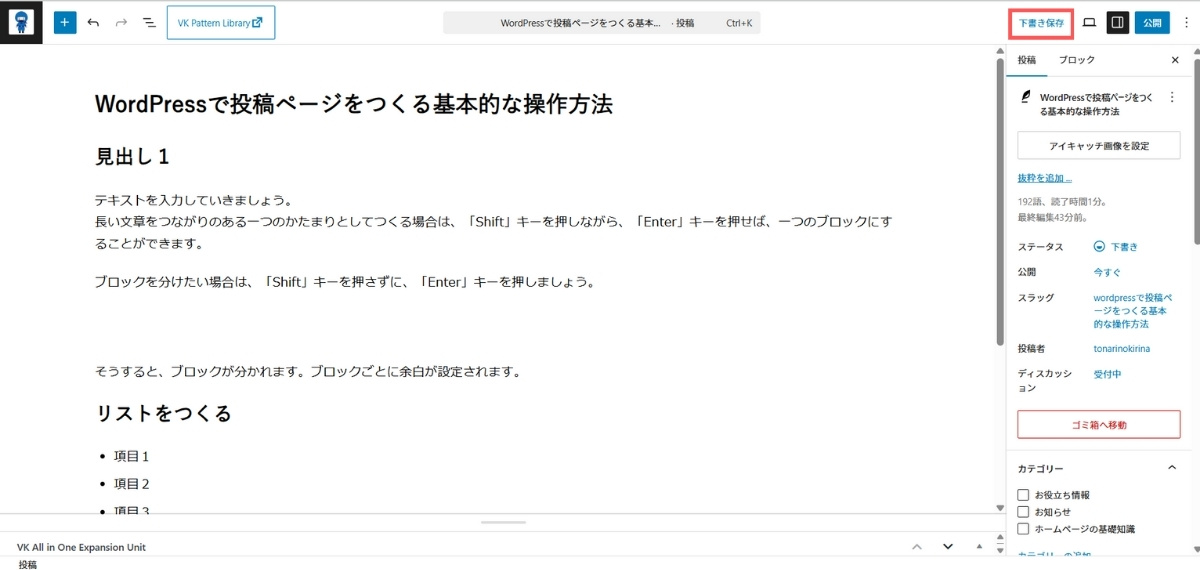Switch to the 投稿 tab
Image resolution: width=1200 pixels, height=570 pixels.
(x=1027, y=60)
